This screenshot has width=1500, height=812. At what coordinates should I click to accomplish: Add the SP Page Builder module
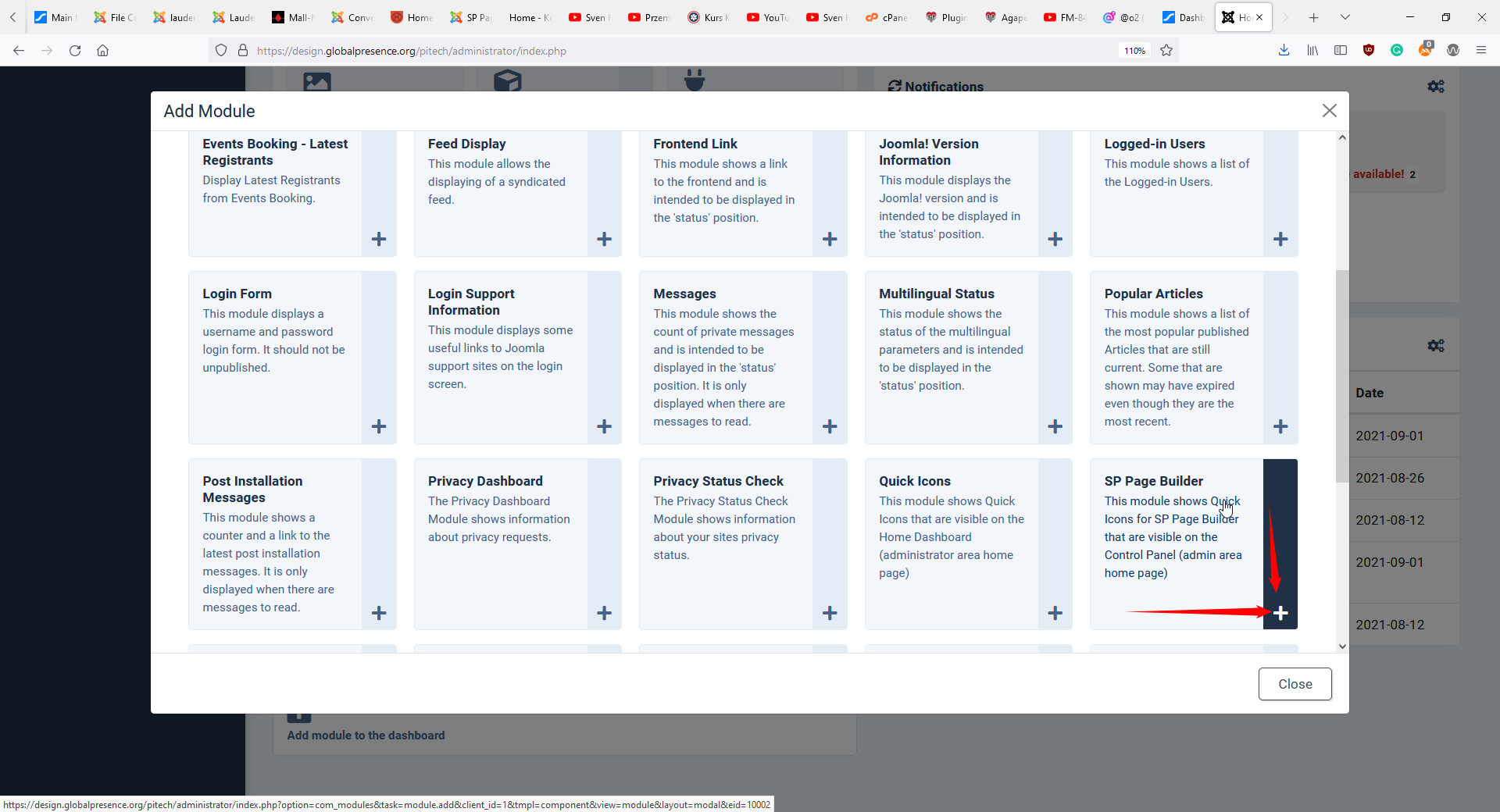coord(1280,613)
